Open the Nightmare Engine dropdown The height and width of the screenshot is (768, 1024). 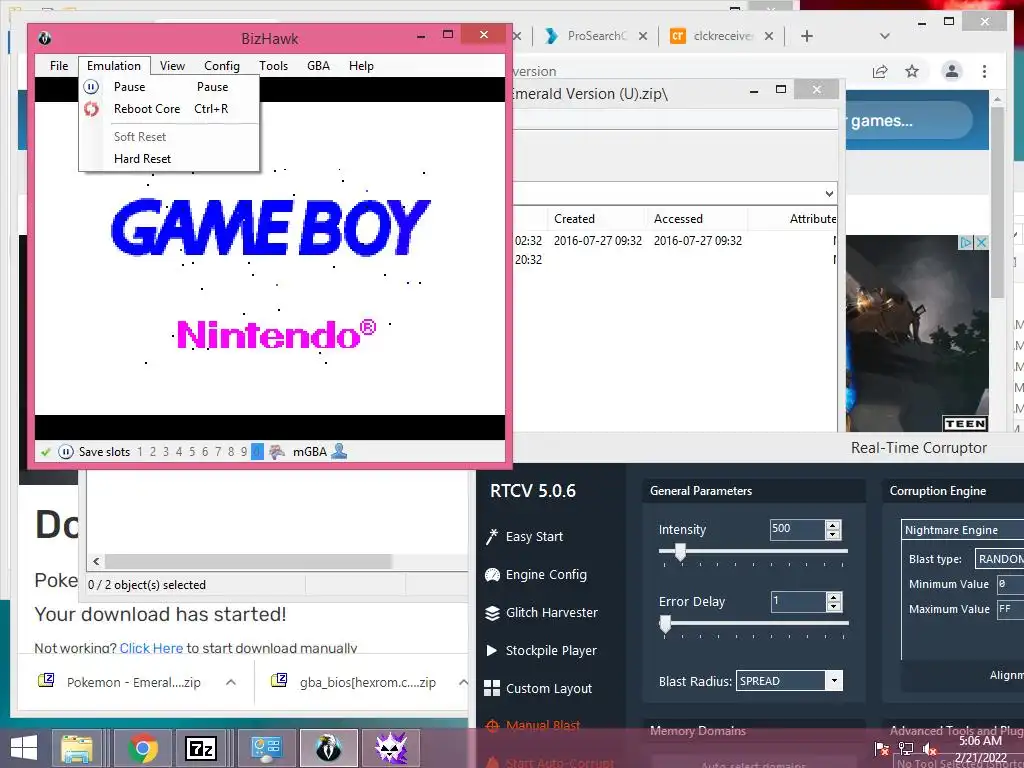pyautogui.click(x=962, y=530)
